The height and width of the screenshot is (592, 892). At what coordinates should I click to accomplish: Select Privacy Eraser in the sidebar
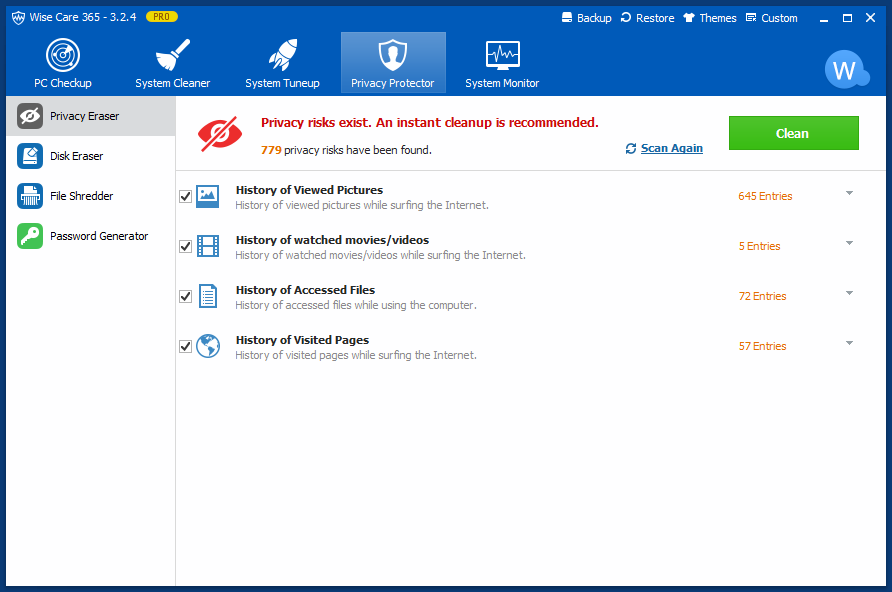91,116
